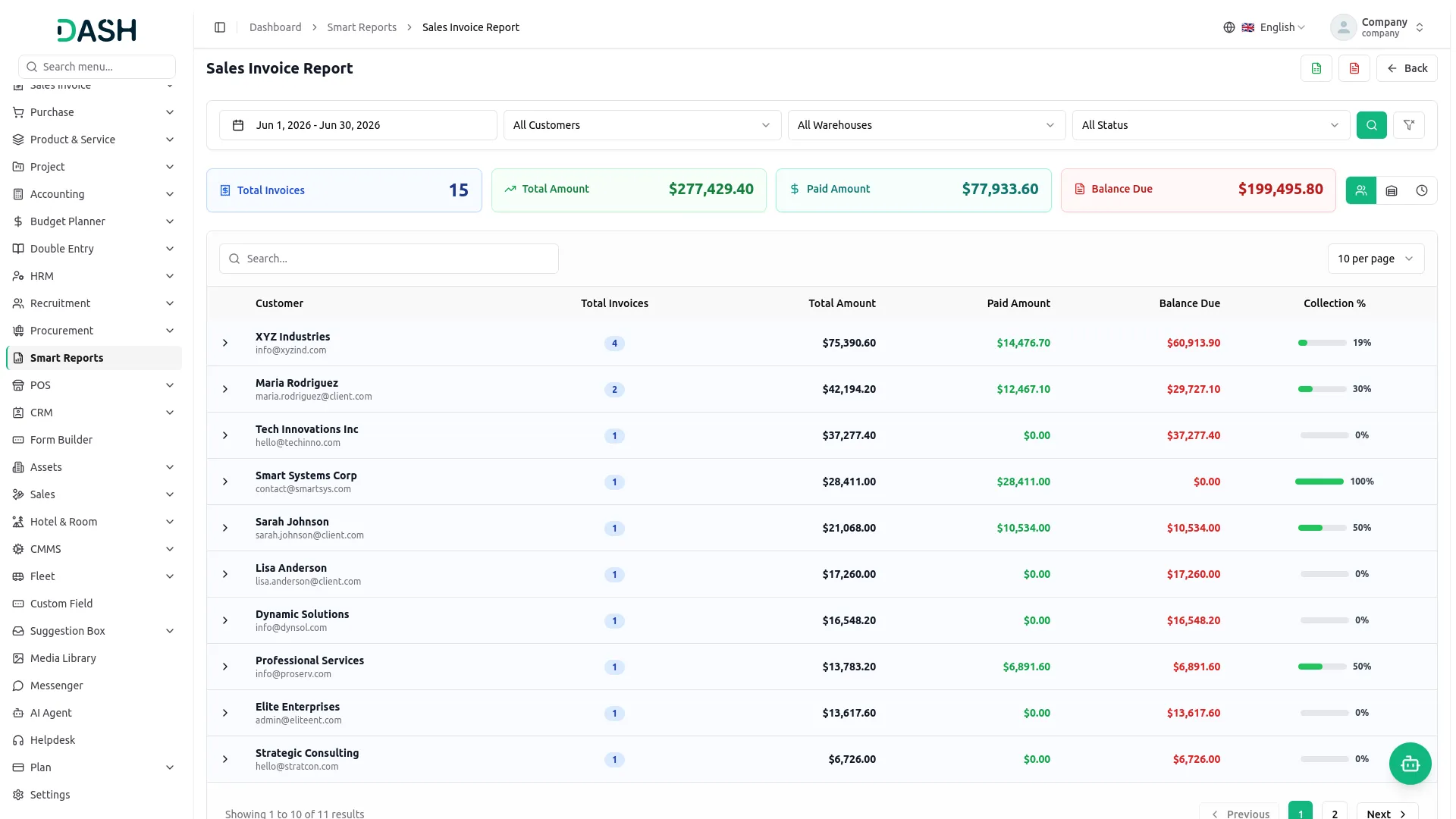1456x819 pixels.
Task: Click the Hotel & Room icon
Action: pyautogui.click(x=18, y=522)
